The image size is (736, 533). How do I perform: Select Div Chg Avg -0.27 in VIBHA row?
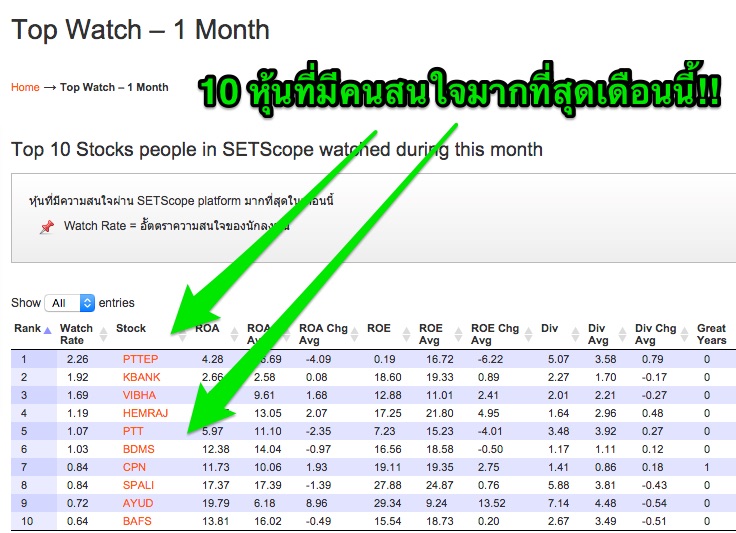pos(654,395)
